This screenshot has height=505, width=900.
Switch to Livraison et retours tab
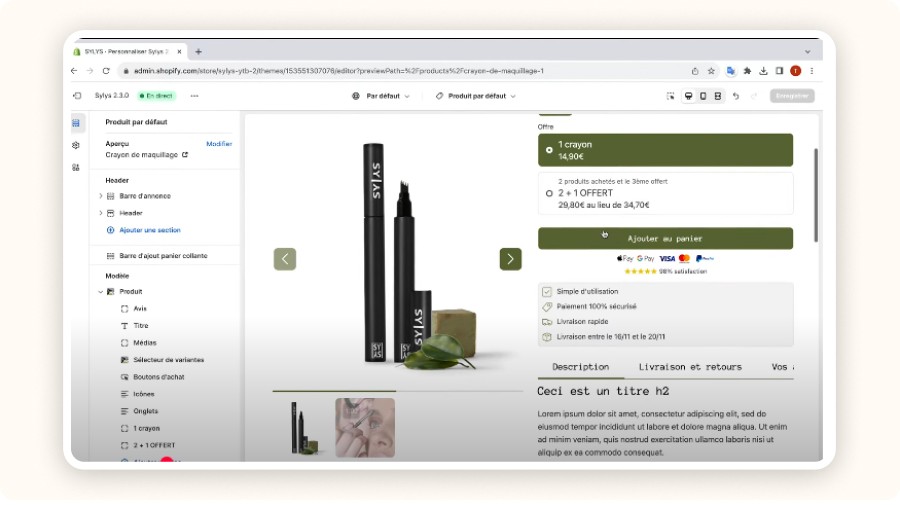[x=690, y=367]
